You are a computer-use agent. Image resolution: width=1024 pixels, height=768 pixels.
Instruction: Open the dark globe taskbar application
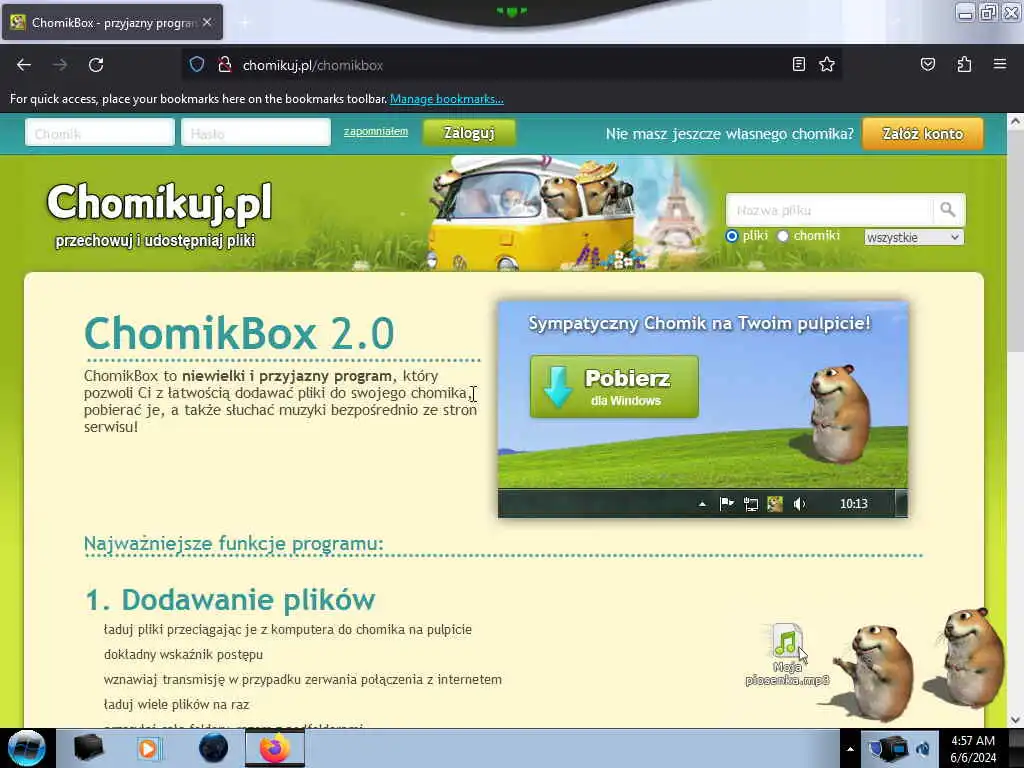click(213, 748)
